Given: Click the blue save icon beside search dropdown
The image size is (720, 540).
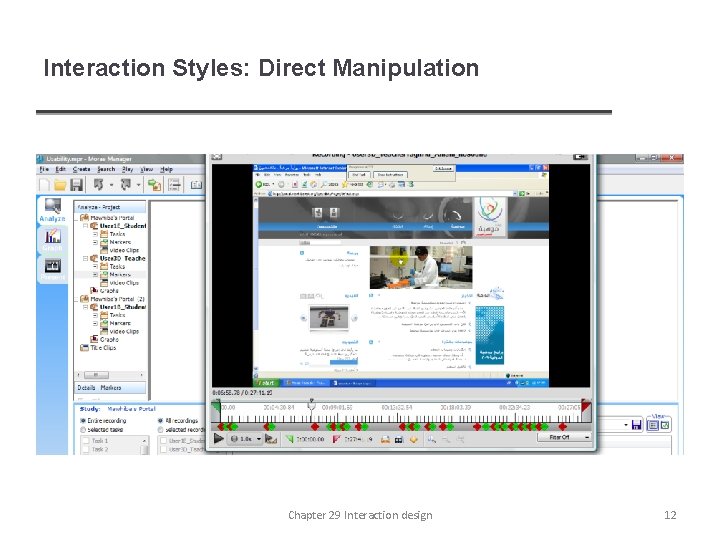Looking at the screenshot, I should pyautogui.click(x=636, y=425).
